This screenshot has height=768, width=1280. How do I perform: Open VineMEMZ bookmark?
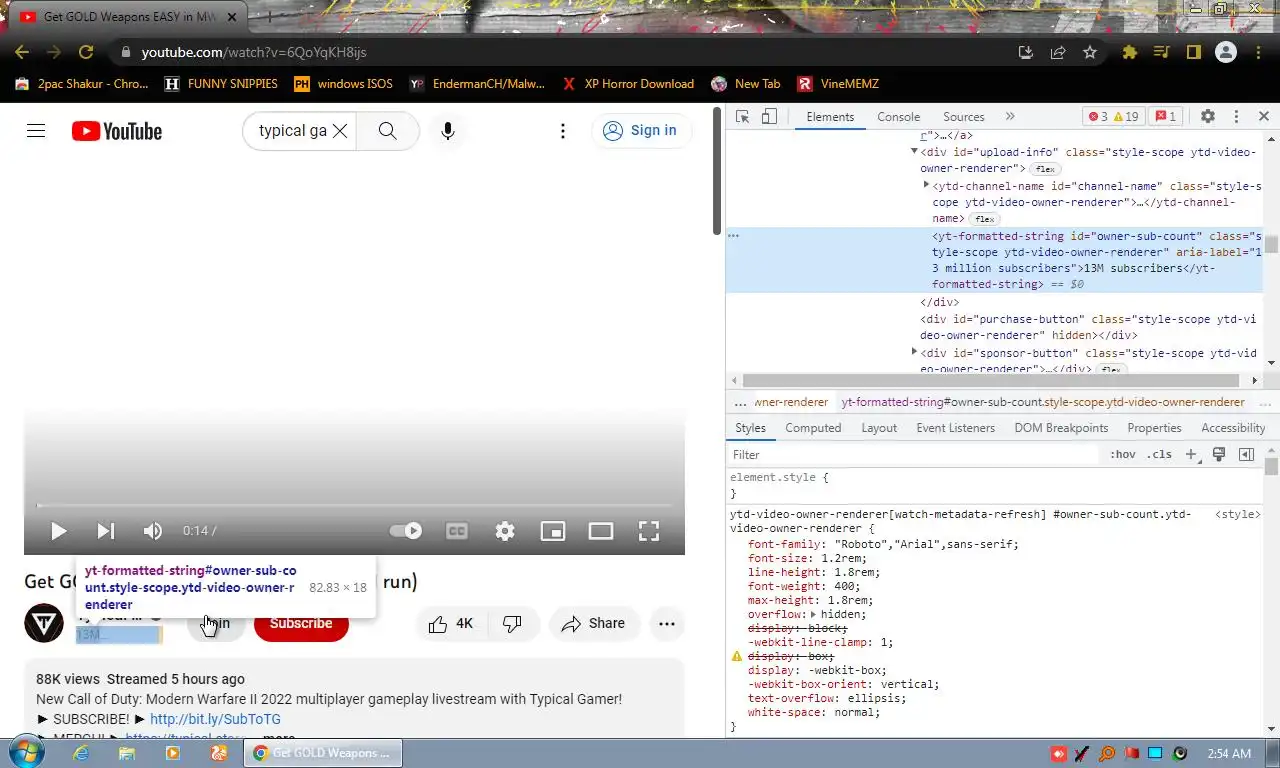click(x=837, y=84)
